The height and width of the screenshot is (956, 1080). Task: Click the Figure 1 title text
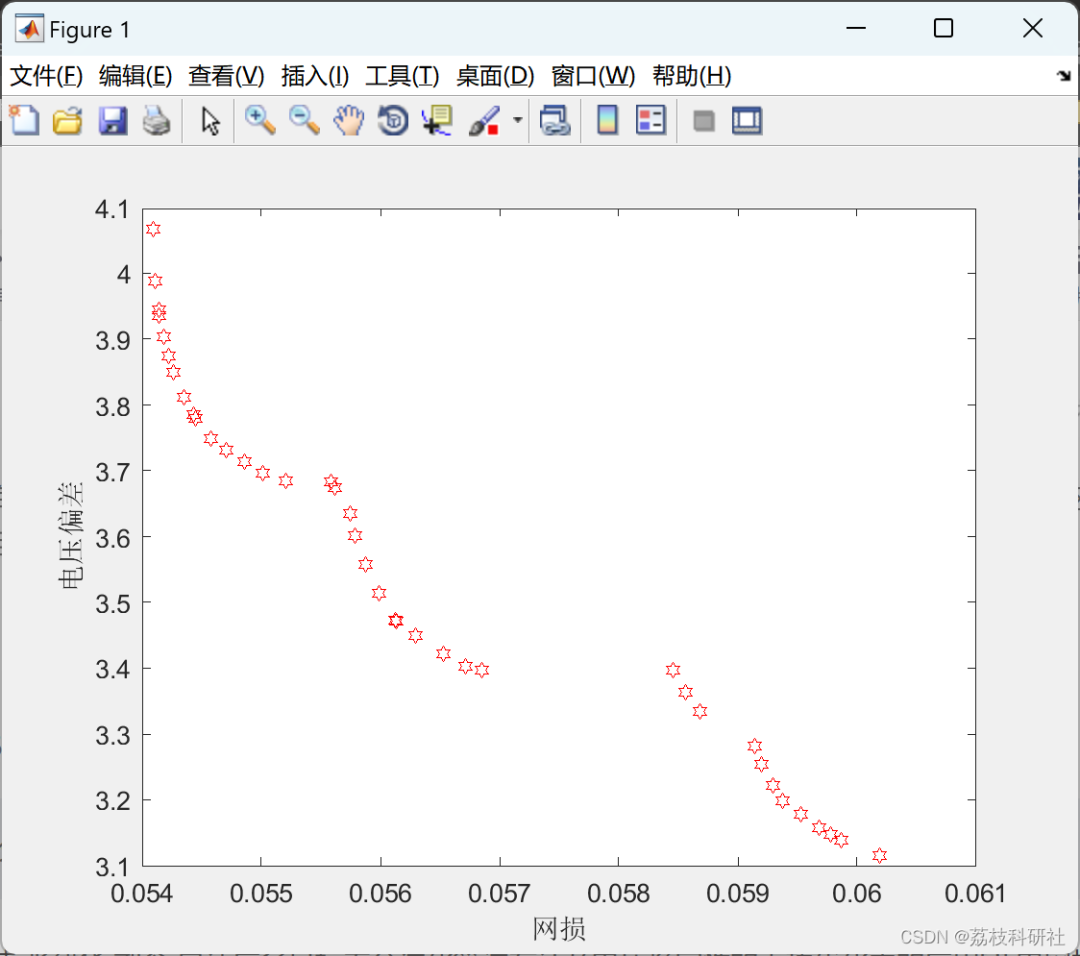[90, 30]
